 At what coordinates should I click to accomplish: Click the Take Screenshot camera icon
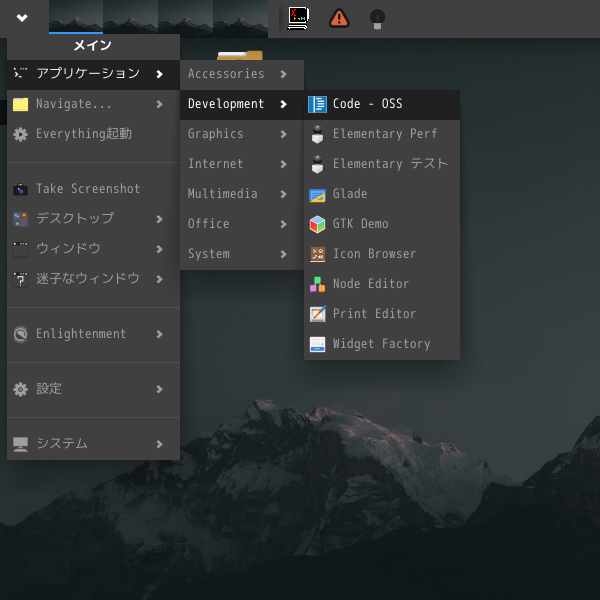20,189
